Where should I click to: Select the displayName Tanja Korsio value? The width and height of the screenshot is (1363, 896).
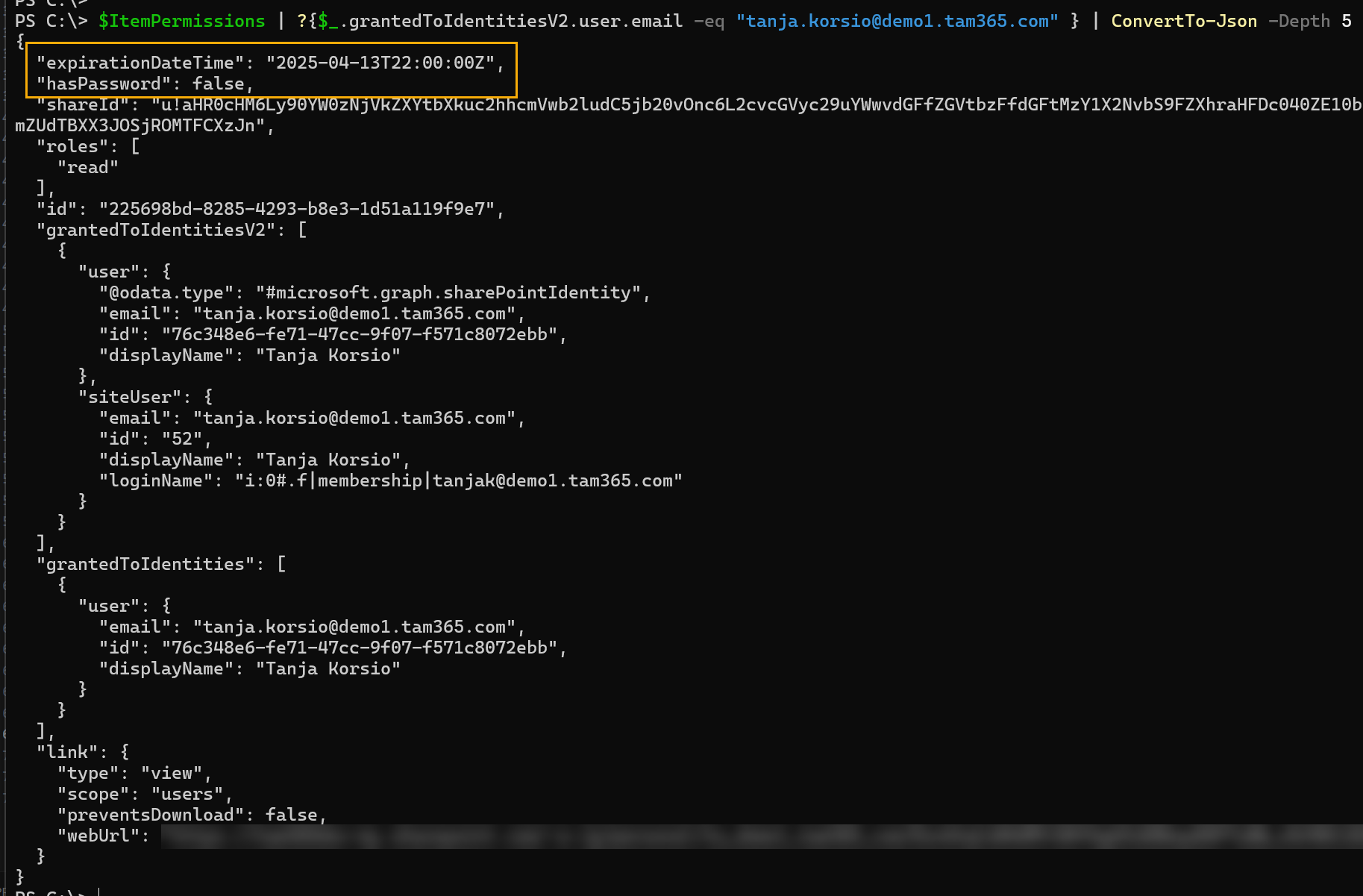tap(328, 355)
